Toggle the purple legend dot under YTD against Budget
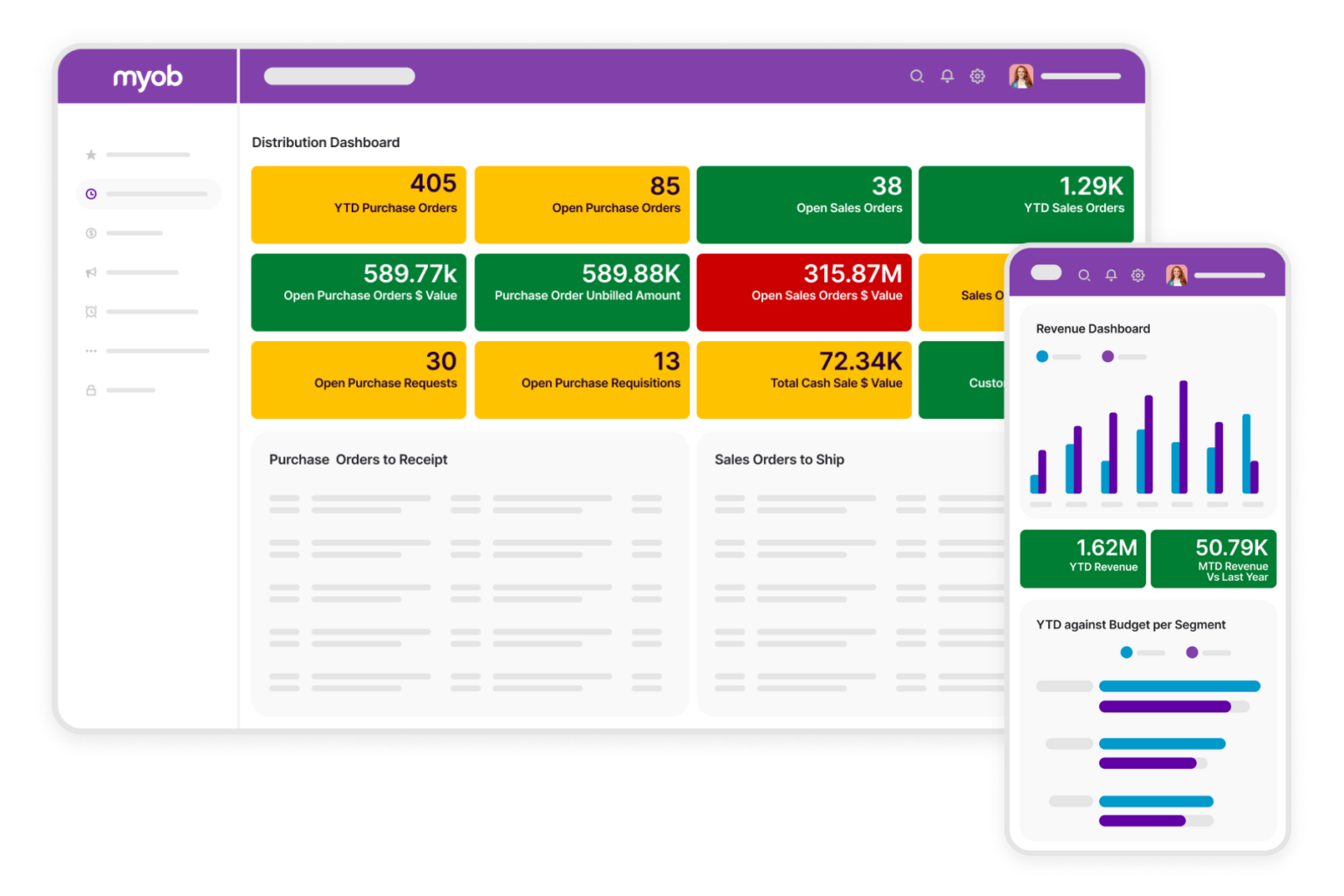The image size is (1344, 896). [x=1192, y=652]
